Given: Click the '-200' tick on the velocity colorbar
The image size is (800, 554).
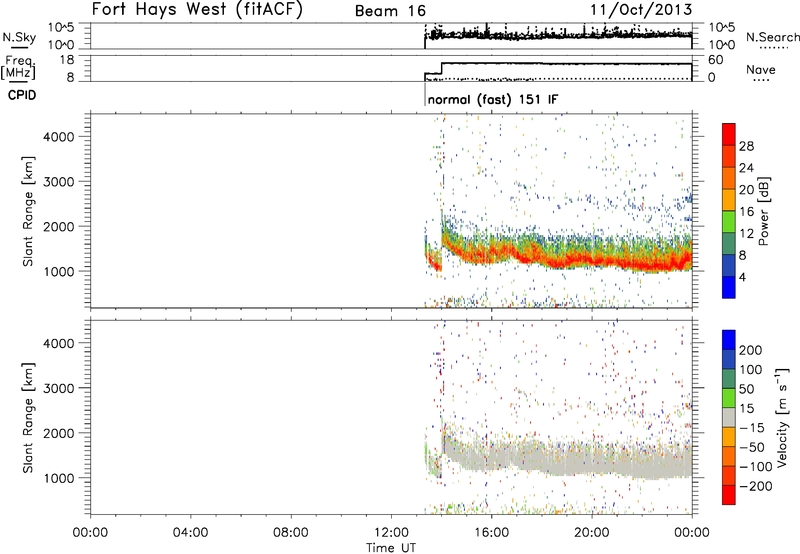Looking at the screenshot, I should click(754, 486).
